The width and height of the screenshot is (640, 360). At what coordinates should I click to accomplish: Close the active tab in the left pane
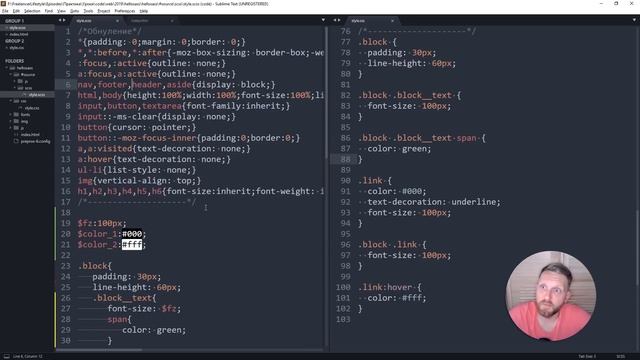[x=117, y=21]
